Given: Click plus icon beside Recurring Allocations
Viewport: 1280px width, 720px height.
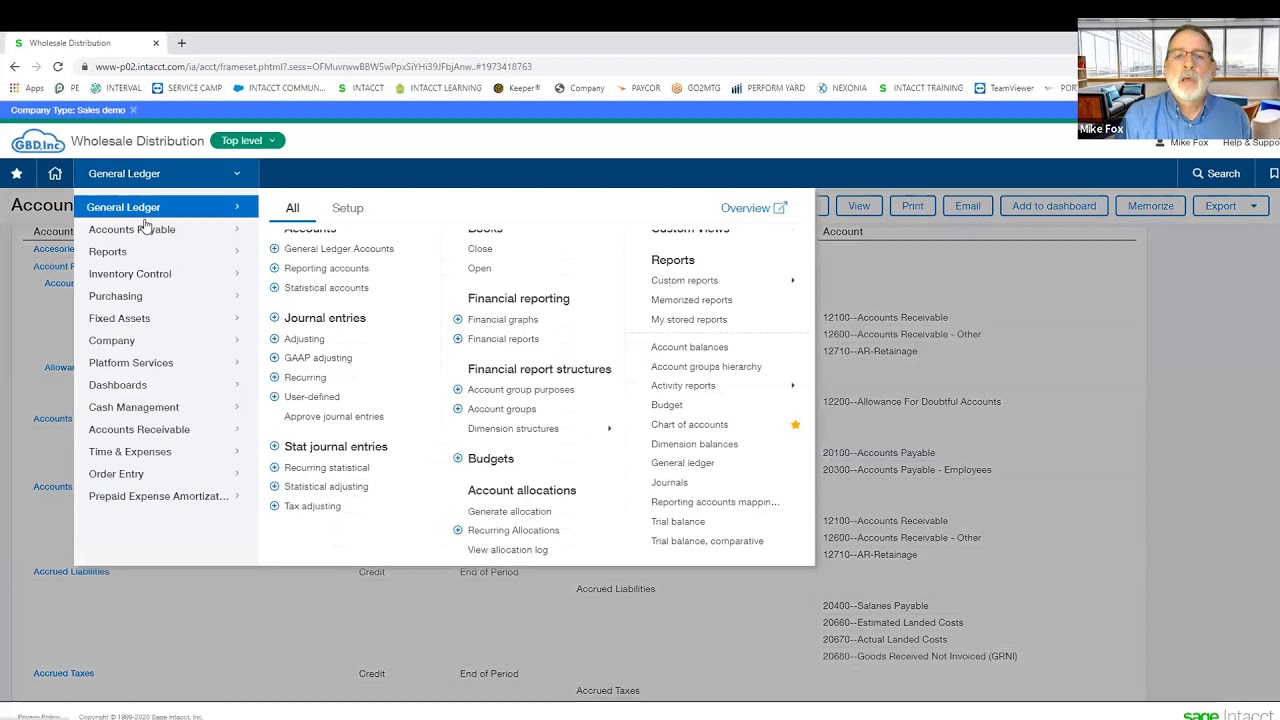Looking at the screenshot, I should coord(458,530).
